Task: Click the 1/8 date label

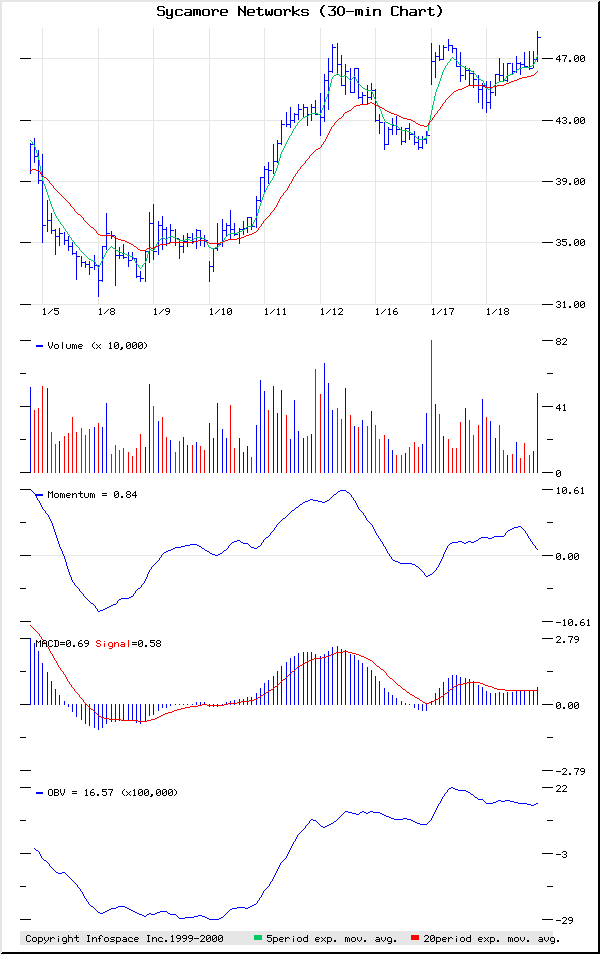Action: [106, 312]
